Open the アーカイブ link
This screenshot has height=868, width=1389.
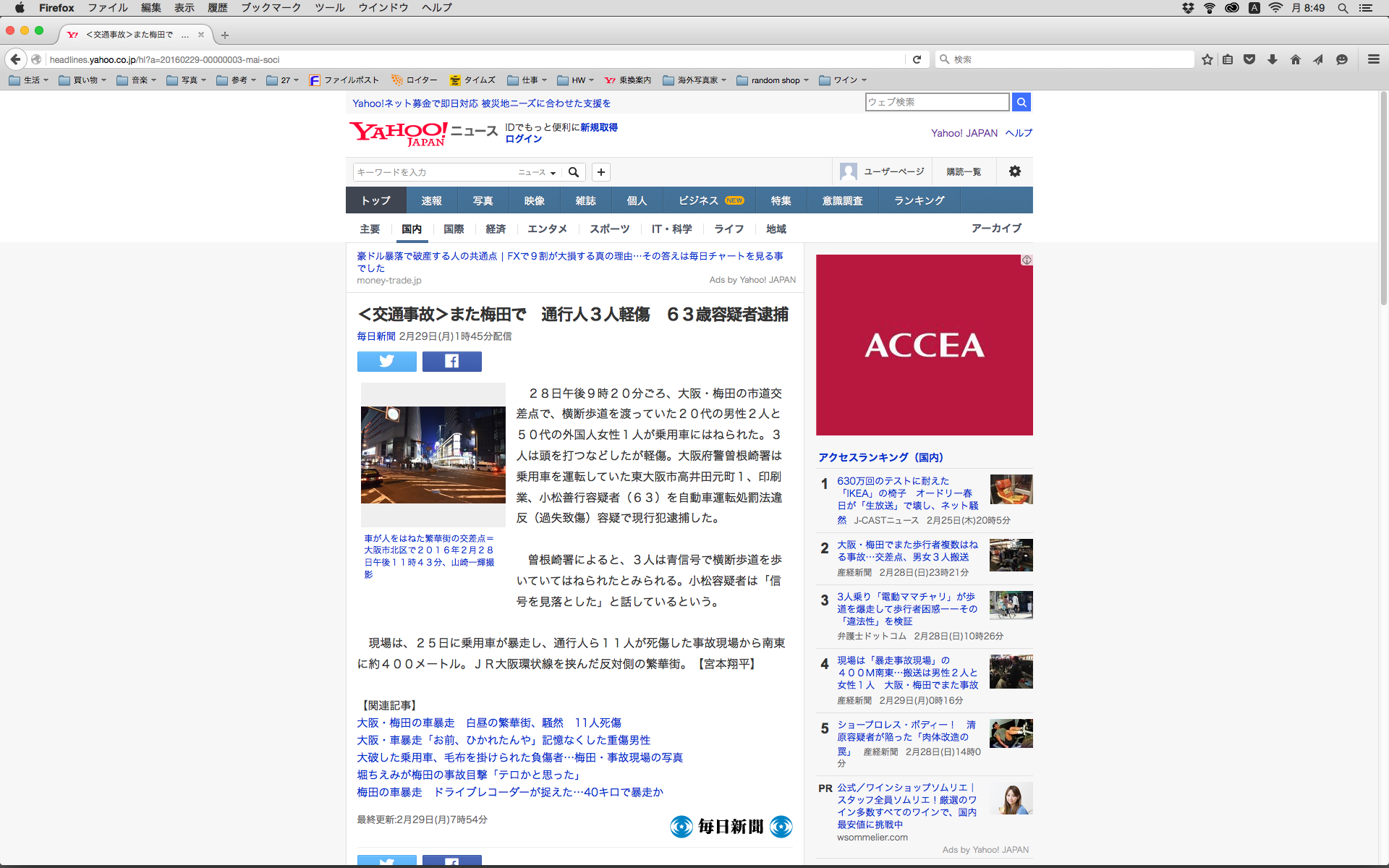tap(995, 228)
